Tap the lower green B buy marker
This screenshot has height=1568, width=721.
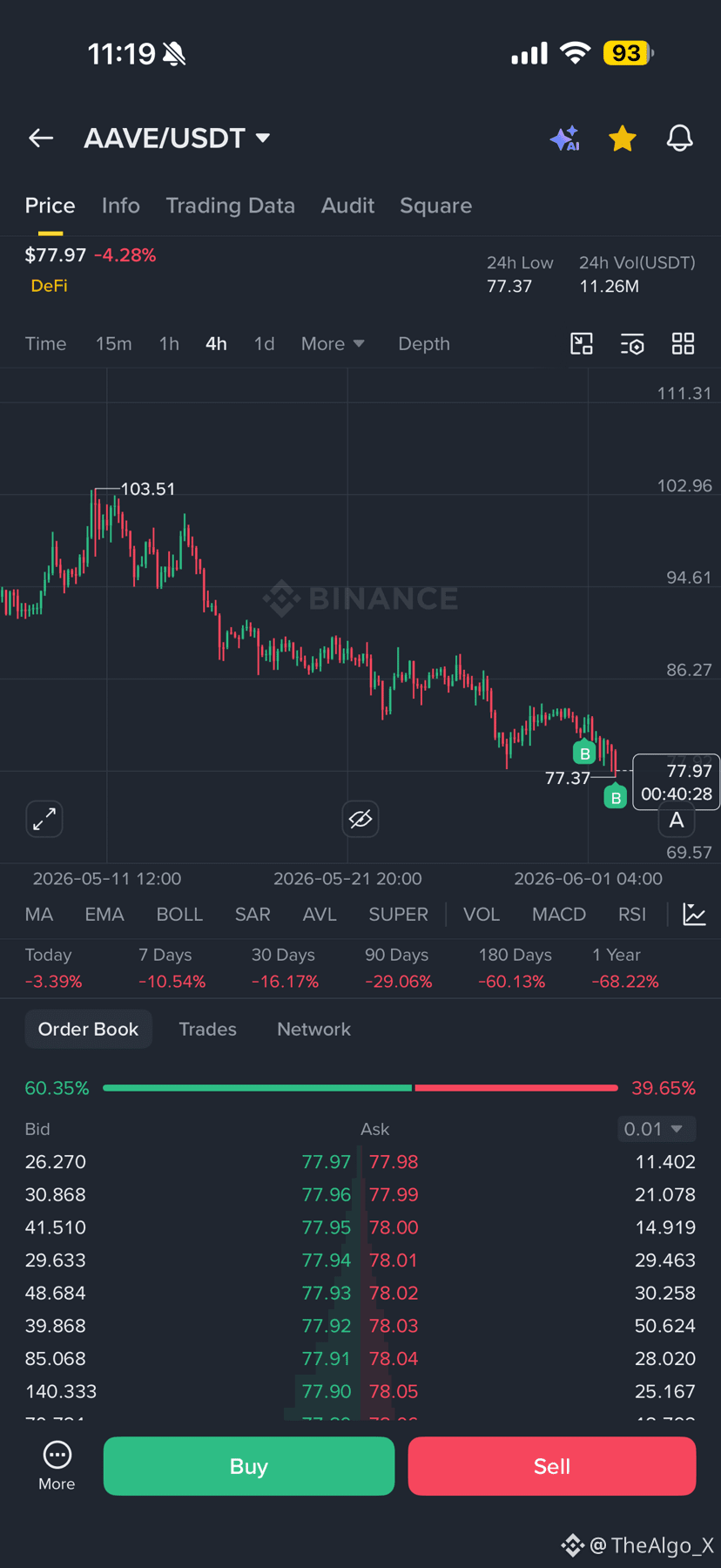[x=616, y=796]
